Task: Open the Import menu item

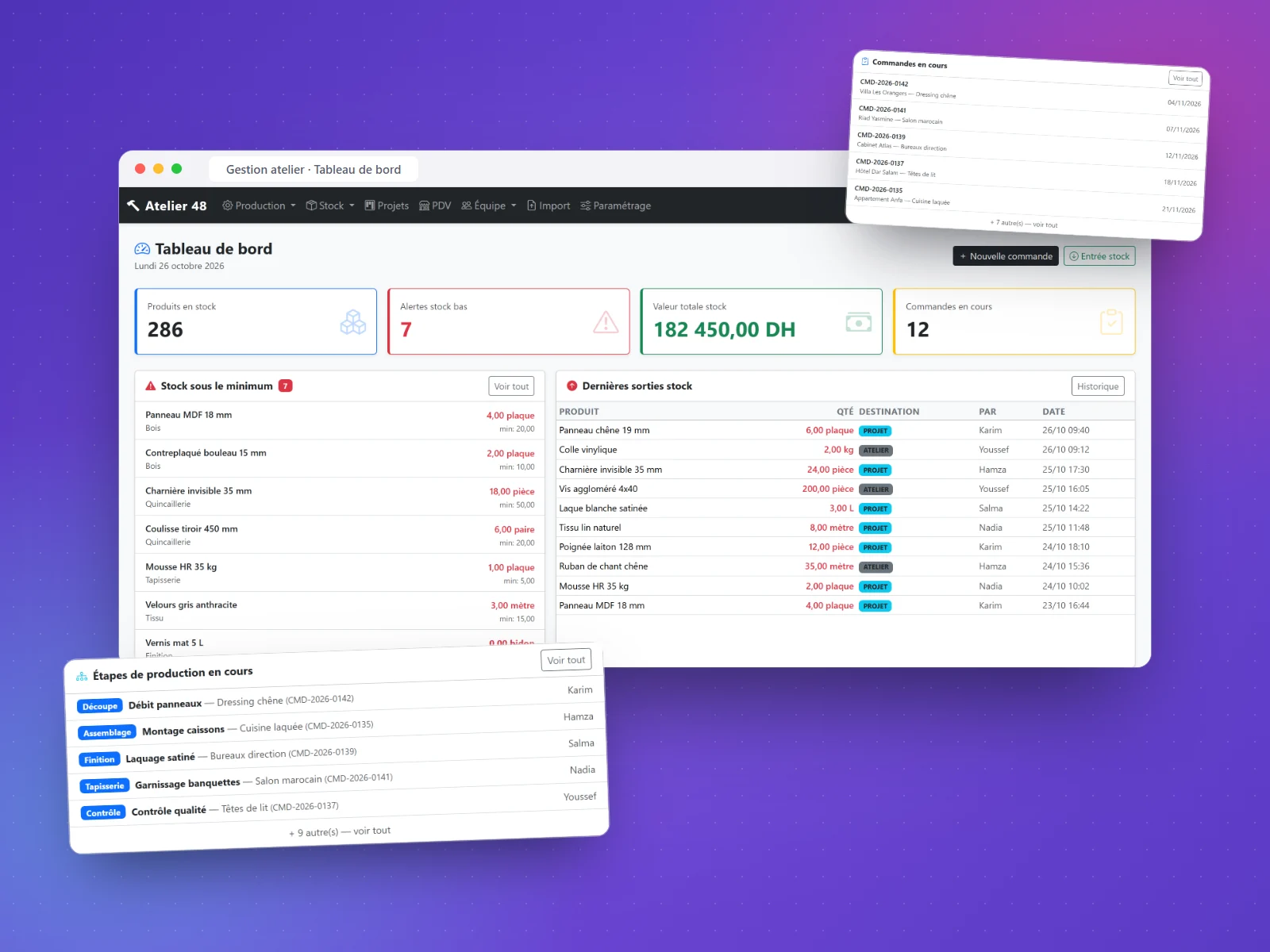Action: (x=548, y=205)
